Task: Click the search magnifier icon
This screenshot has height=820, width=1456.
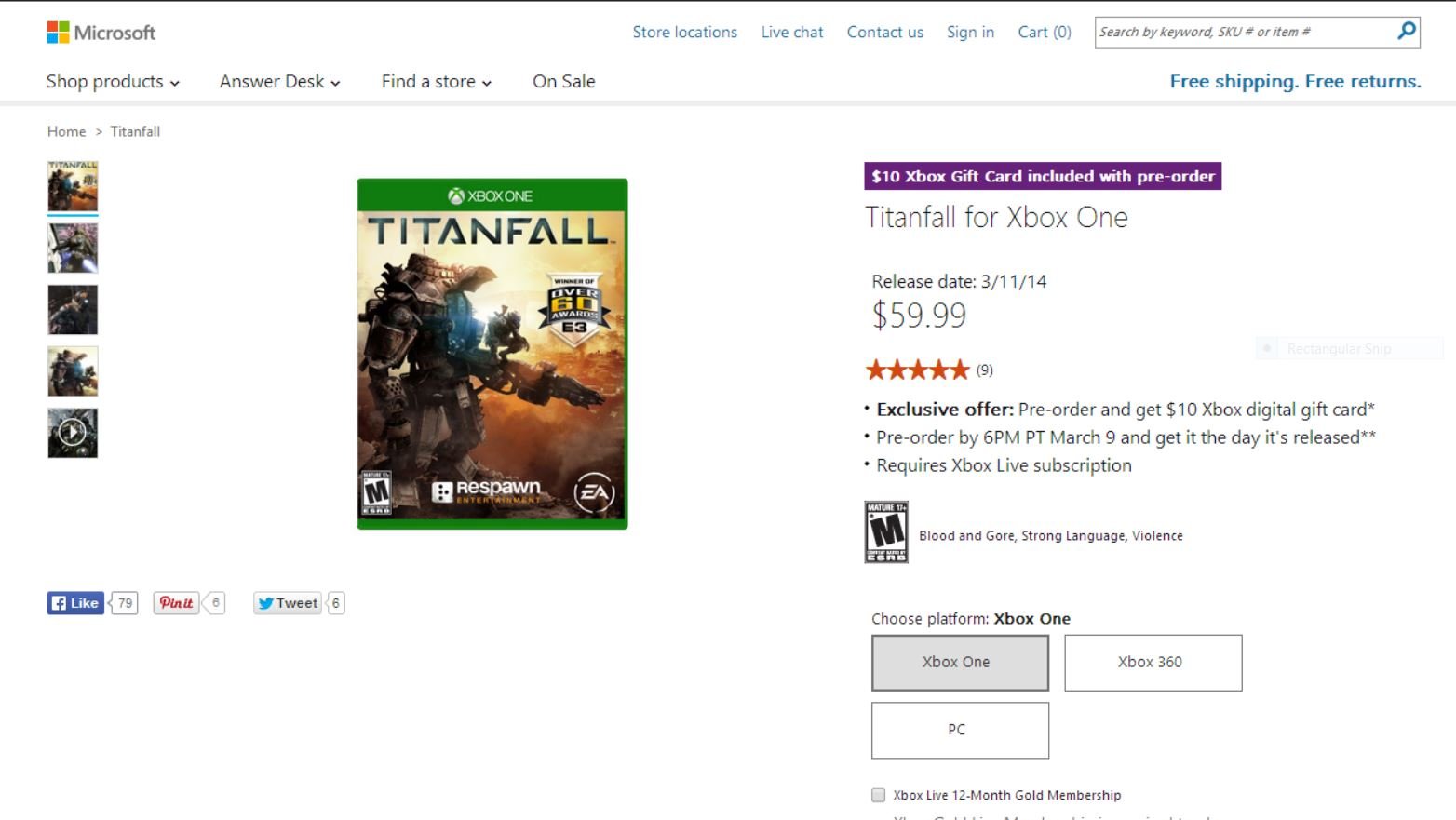Action: [x=1406, y=32]
